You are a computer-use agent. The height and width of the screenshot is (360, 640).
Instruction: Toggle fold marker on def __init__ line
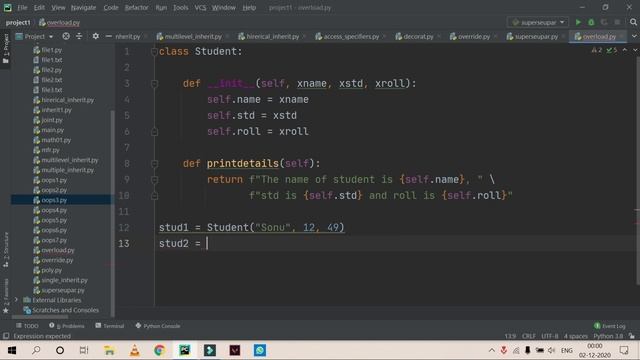click(x=154, y=84)
